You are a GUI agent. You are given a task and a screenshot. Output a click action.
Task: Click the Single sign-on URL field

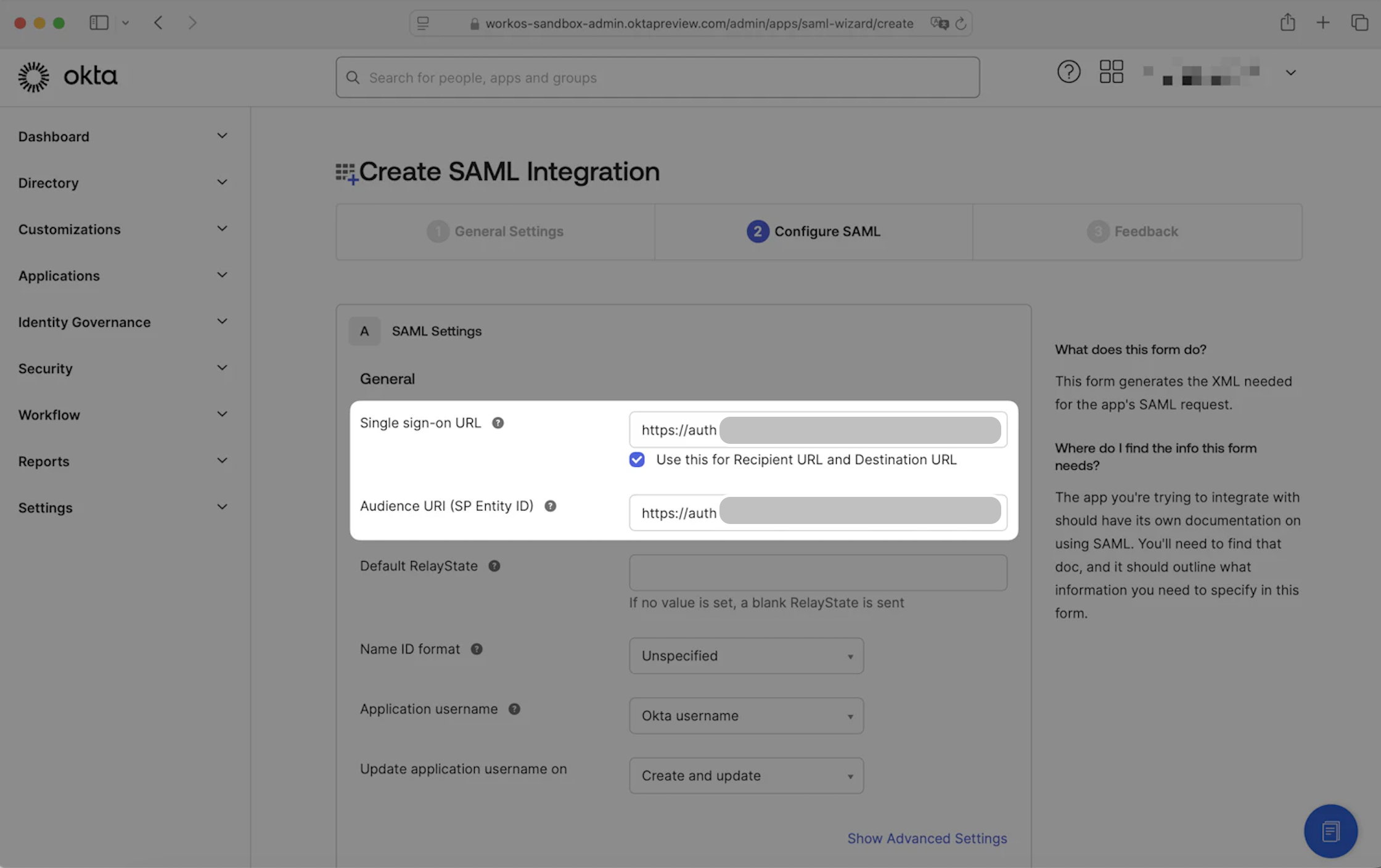tap(818, 430)
